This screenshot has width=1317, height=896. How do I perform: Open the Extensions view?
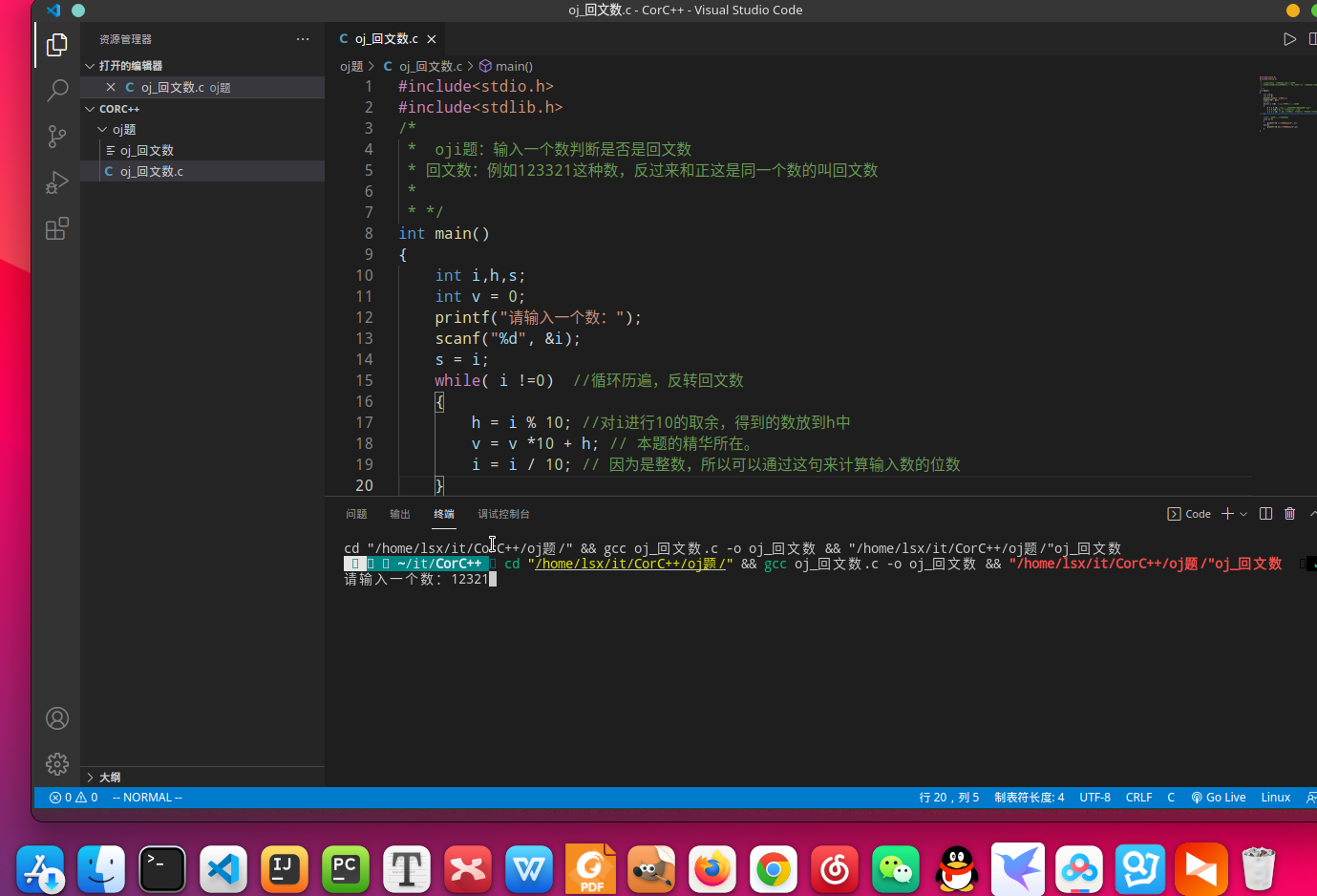coord(57,229)
